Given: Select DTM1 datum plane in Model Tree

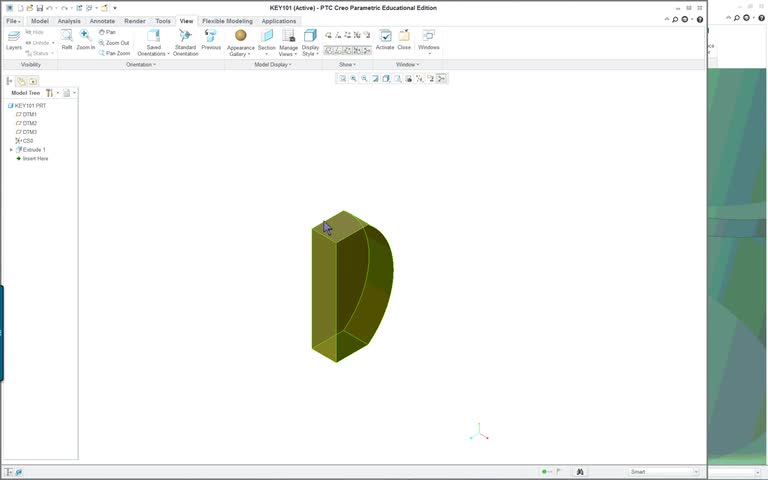Looking at the screenshot, I should (26, 114).
